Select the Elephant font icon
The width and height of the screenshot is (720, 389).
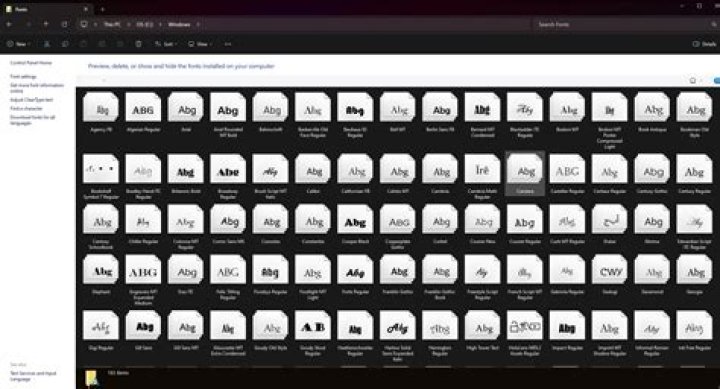pos(101,270)
